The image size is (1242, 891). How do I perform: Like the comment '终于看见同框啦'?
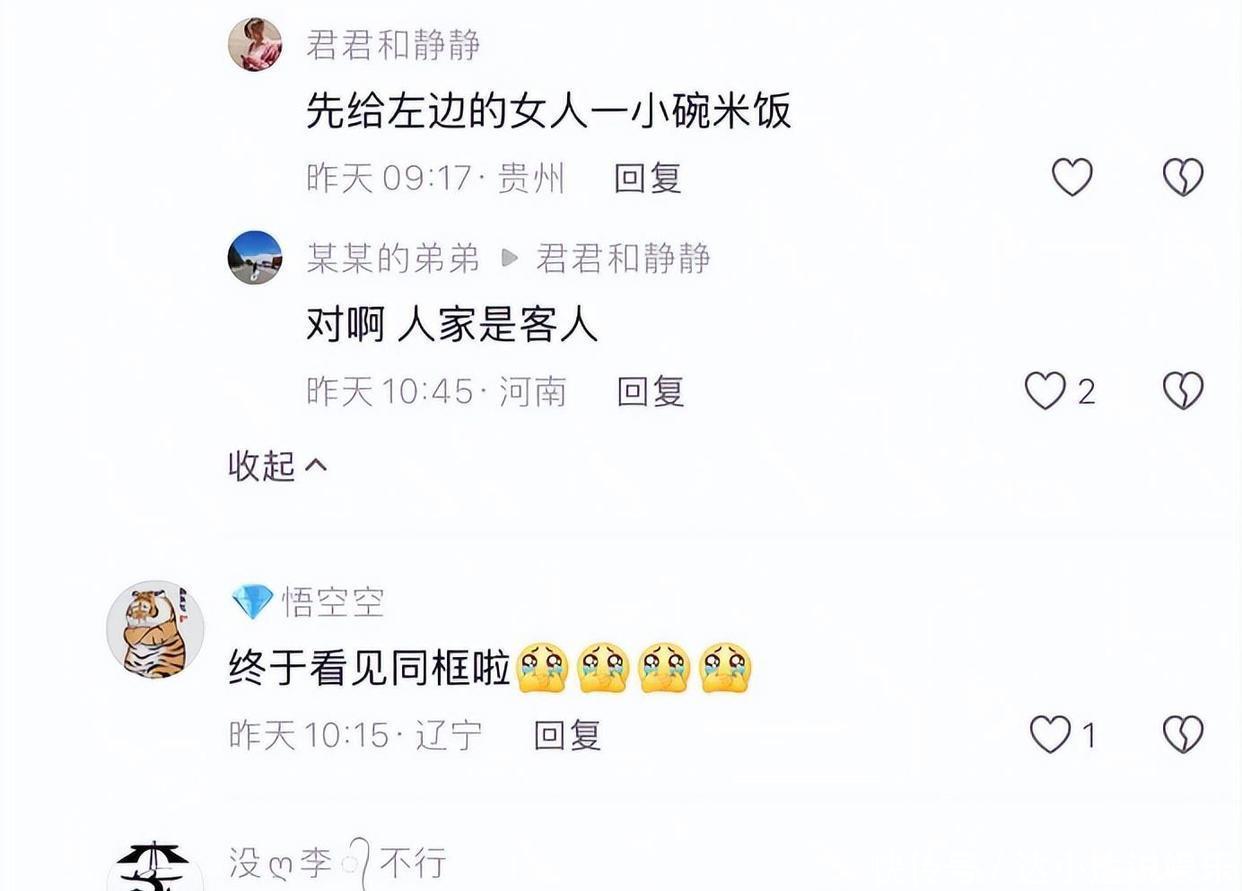[x=1050, y=735]
